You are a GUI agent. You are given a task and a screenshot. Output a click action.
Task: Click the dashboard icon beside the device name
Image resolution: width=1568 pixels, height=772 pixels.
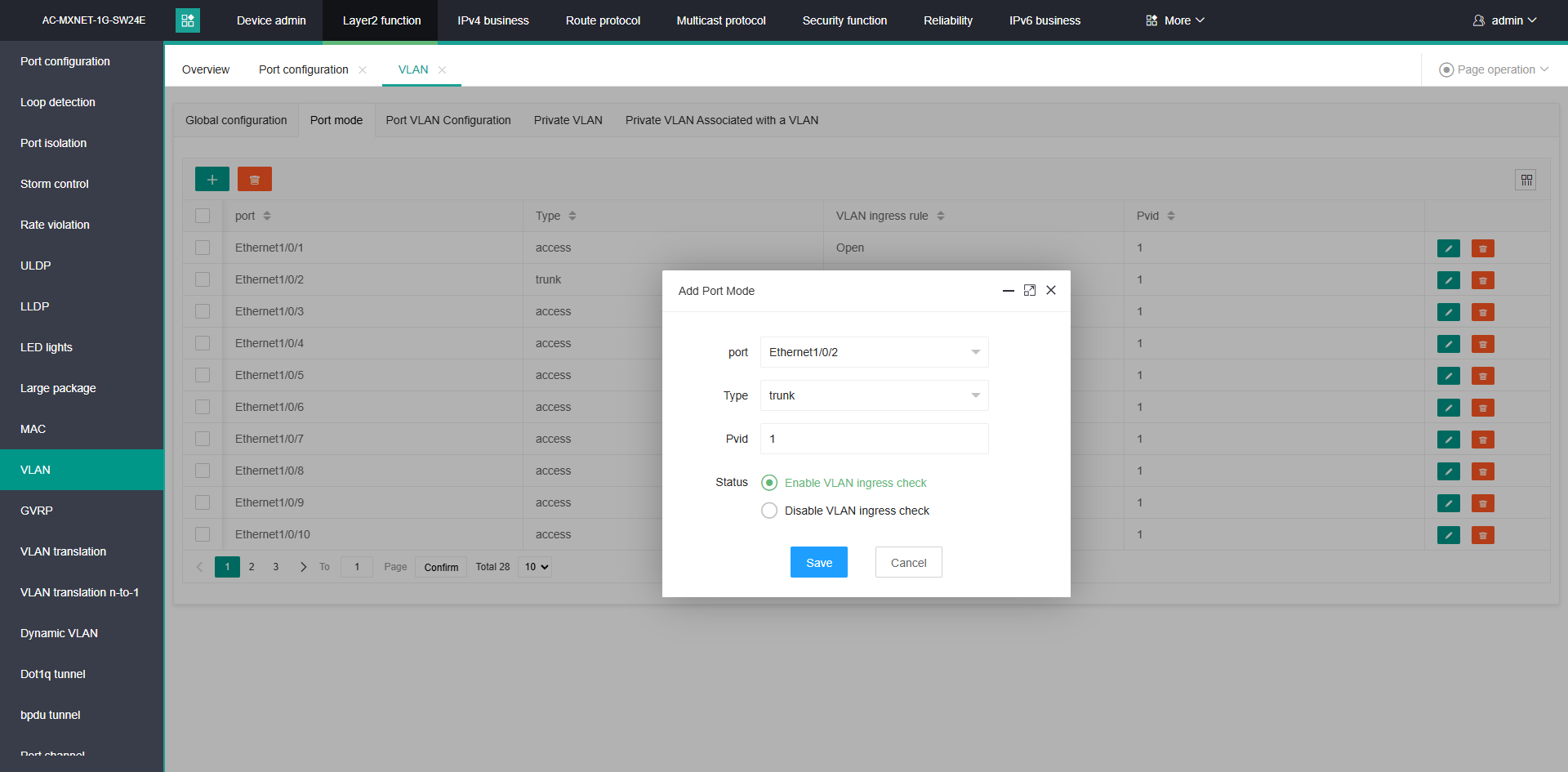coord(188,20)
